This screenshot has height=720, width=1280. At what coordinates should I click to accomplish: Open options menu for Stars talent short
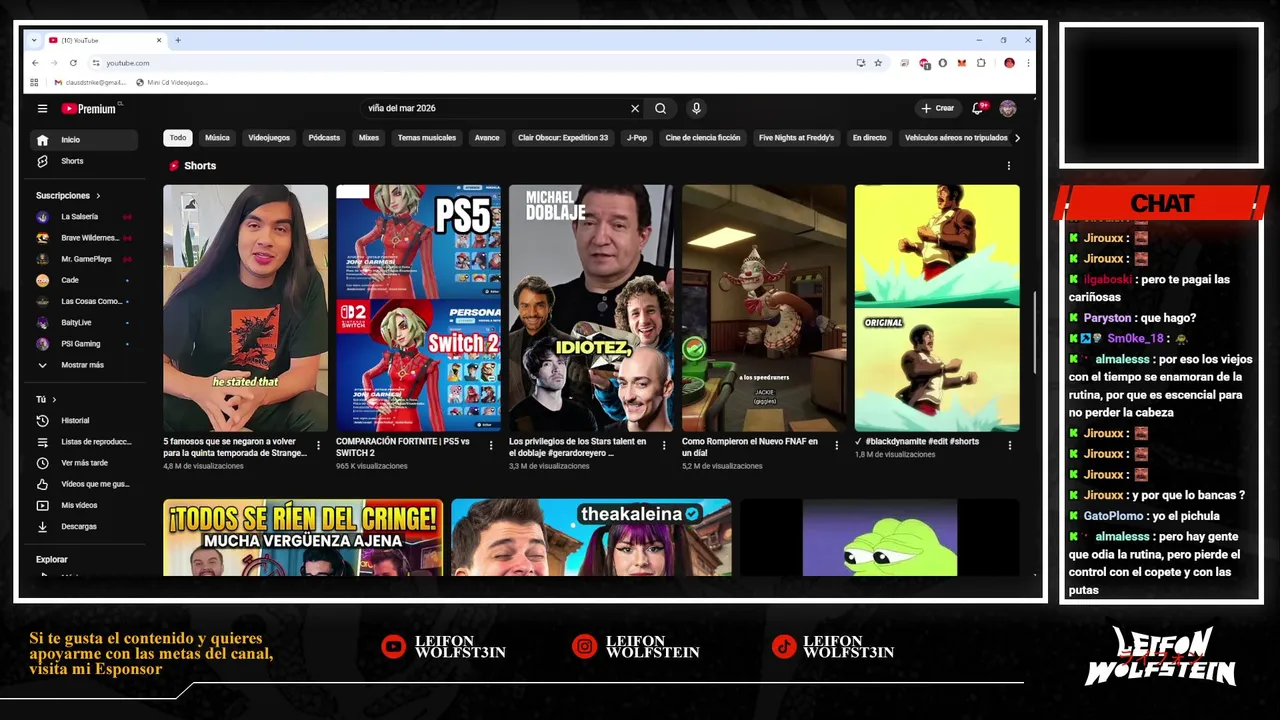coord(664,446)
